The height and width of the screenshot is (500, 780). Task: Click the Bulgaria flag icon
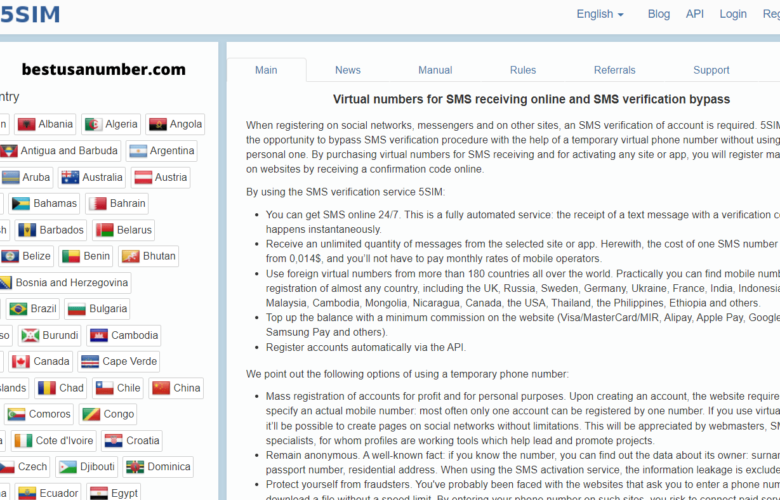tap(77, 309)
